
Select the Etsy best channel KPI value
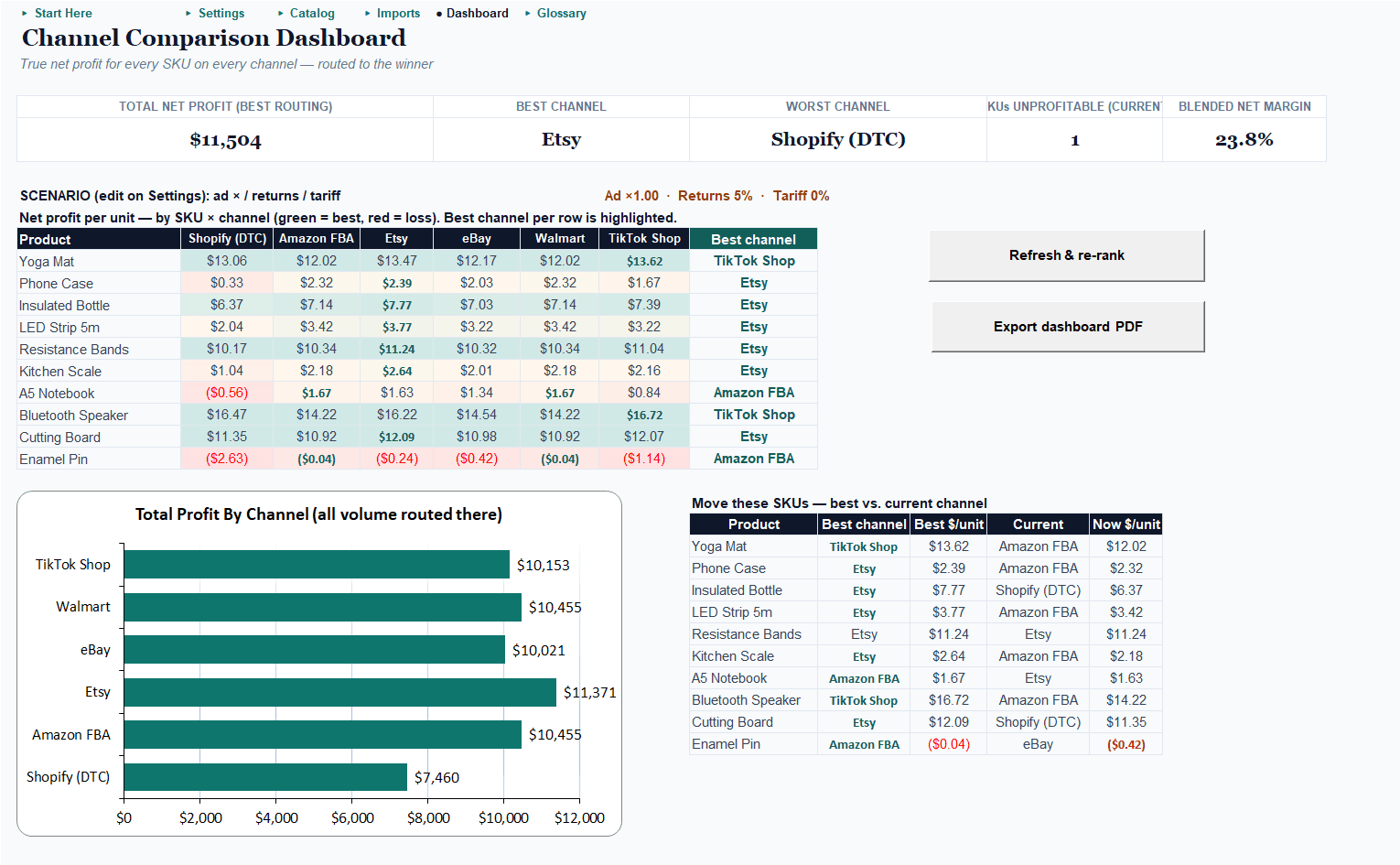click(561, 139)
